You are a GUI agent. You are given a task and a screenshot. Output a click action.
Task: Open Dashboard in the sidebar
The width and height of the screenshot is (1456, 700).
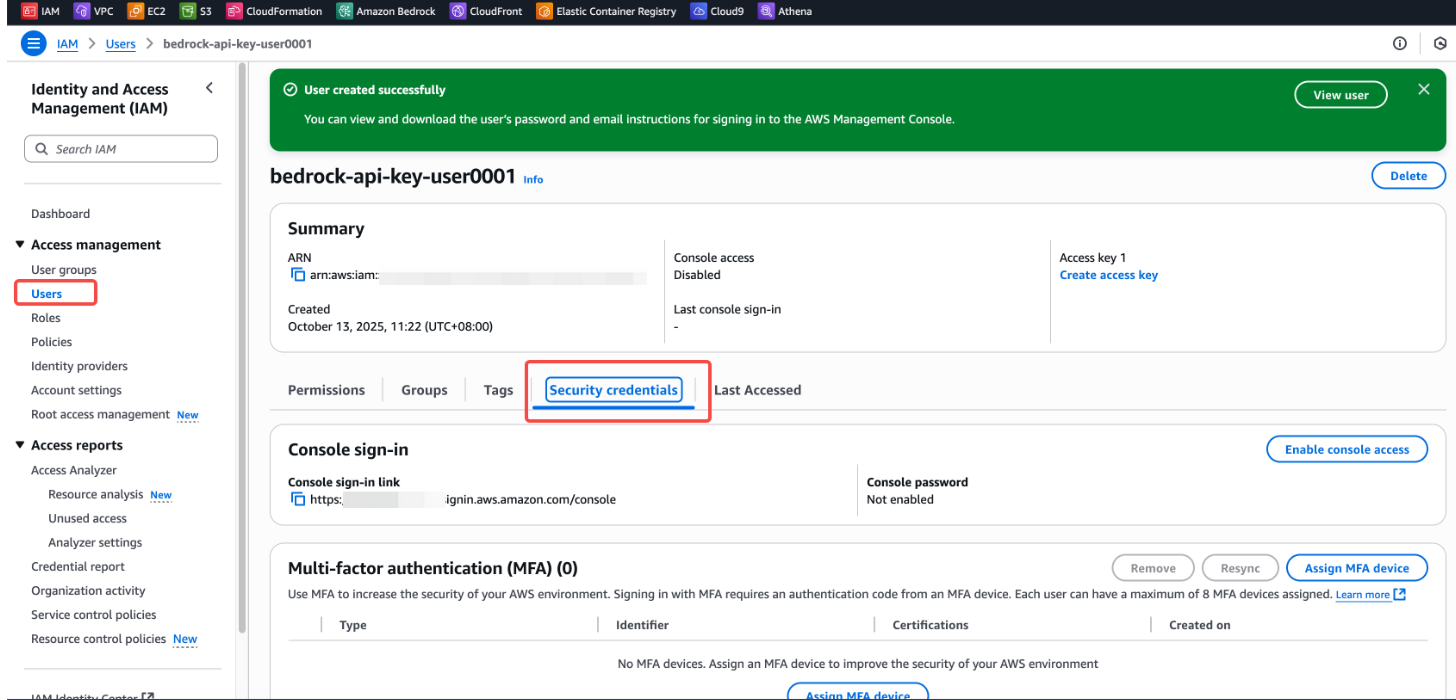pyautogui.click(x=60, y=214)
